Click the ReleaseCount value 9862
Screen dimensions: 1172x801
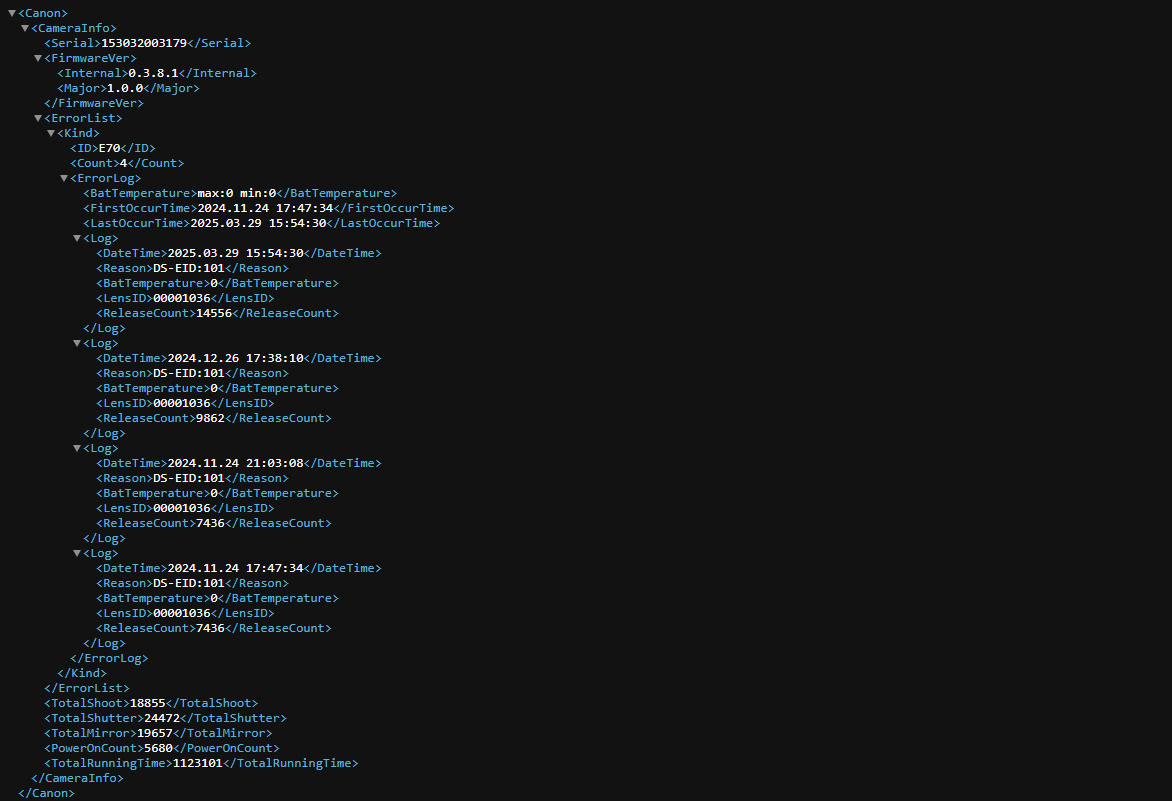(x=210, y=418)
